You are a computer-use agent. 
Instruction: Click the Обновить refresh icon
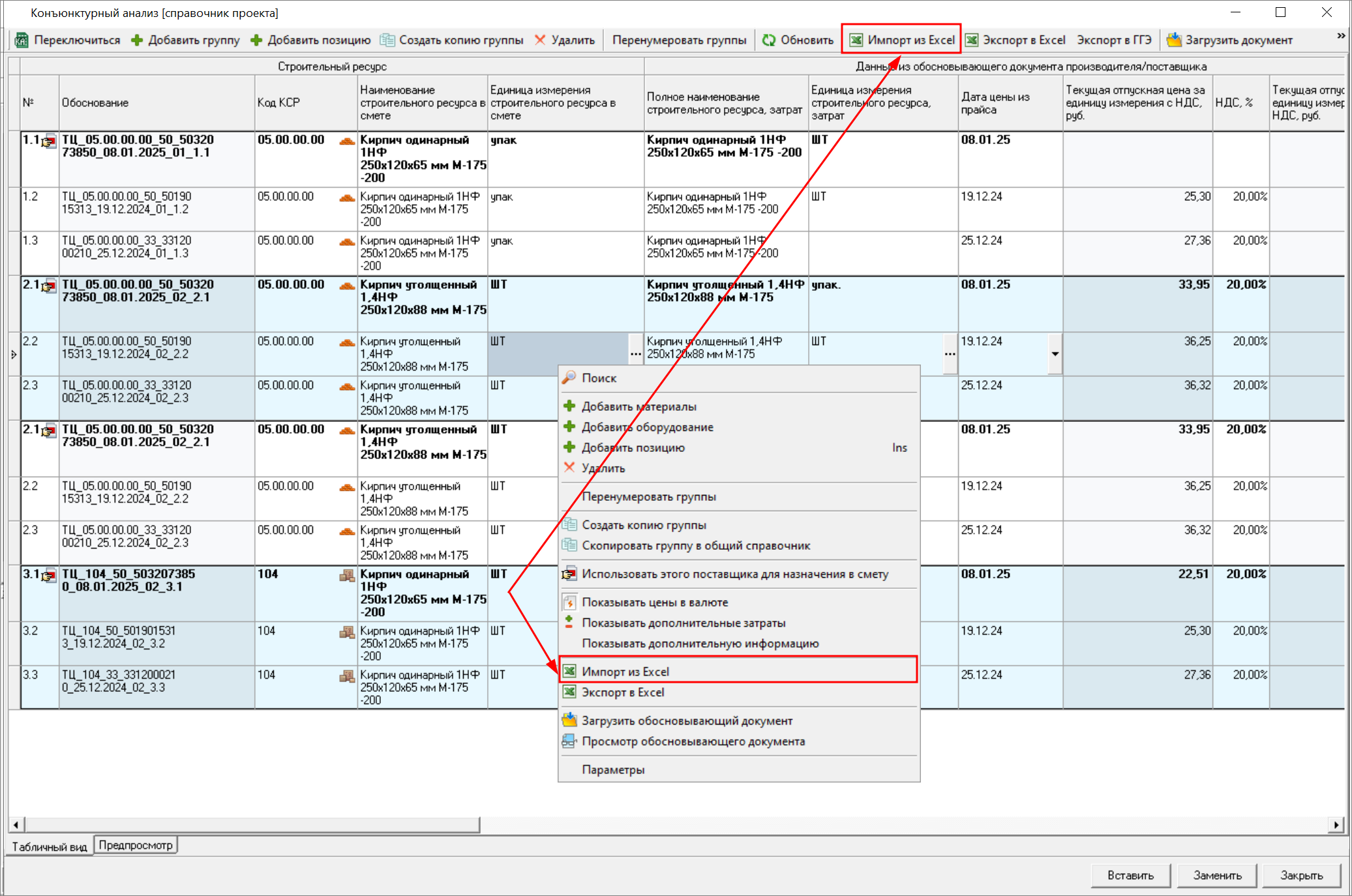coord(769,40)
